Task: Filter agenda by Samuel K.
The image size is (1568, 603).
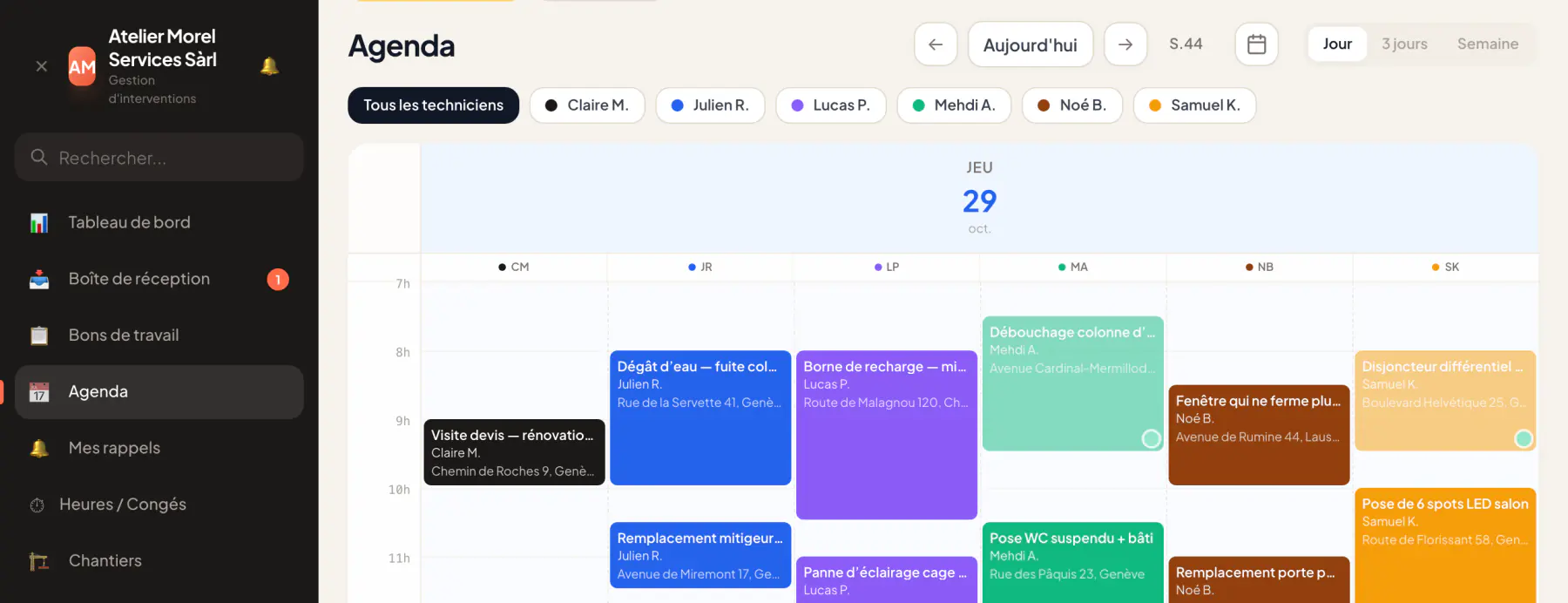Action: [x=1194, y=105]
